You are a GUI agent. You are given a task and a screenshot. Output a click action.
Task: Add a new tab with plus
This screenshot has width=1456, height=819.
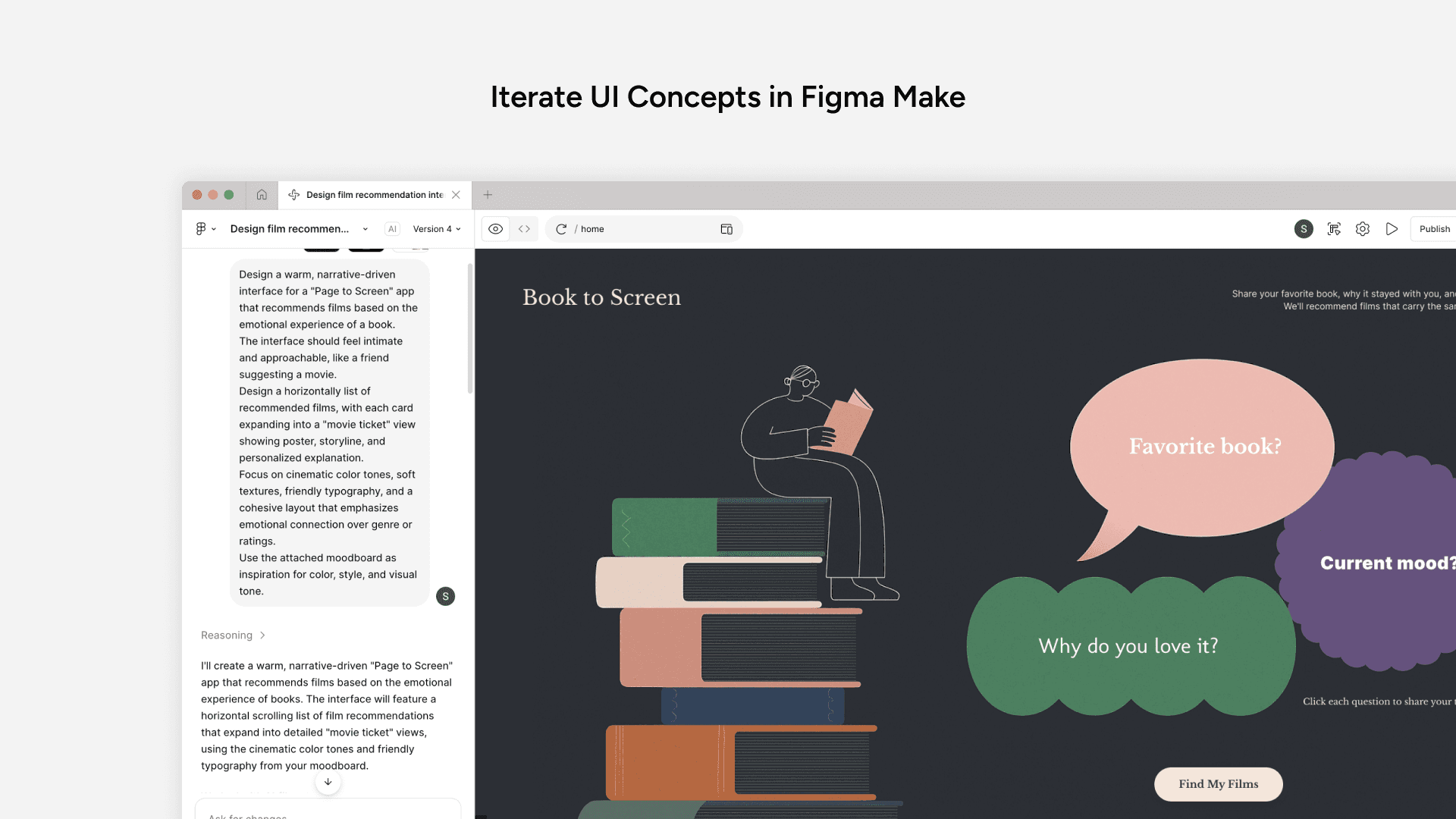(x=488, y=195)
